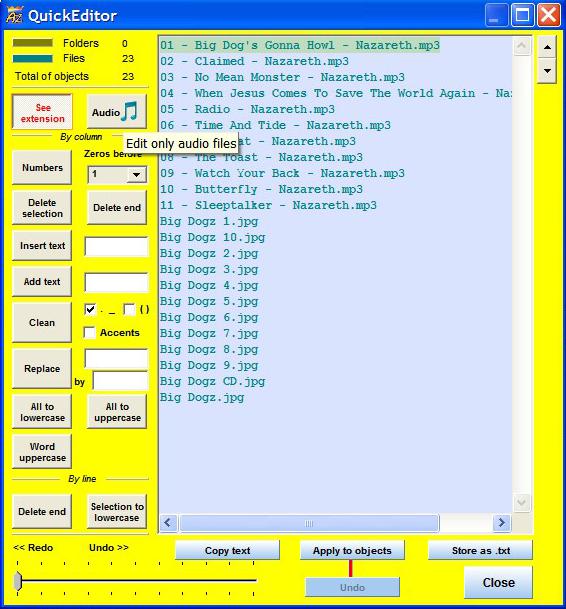566x609 pixels.
Task: Select '06 - Time And Tide' line
Action: click(275, 125)
